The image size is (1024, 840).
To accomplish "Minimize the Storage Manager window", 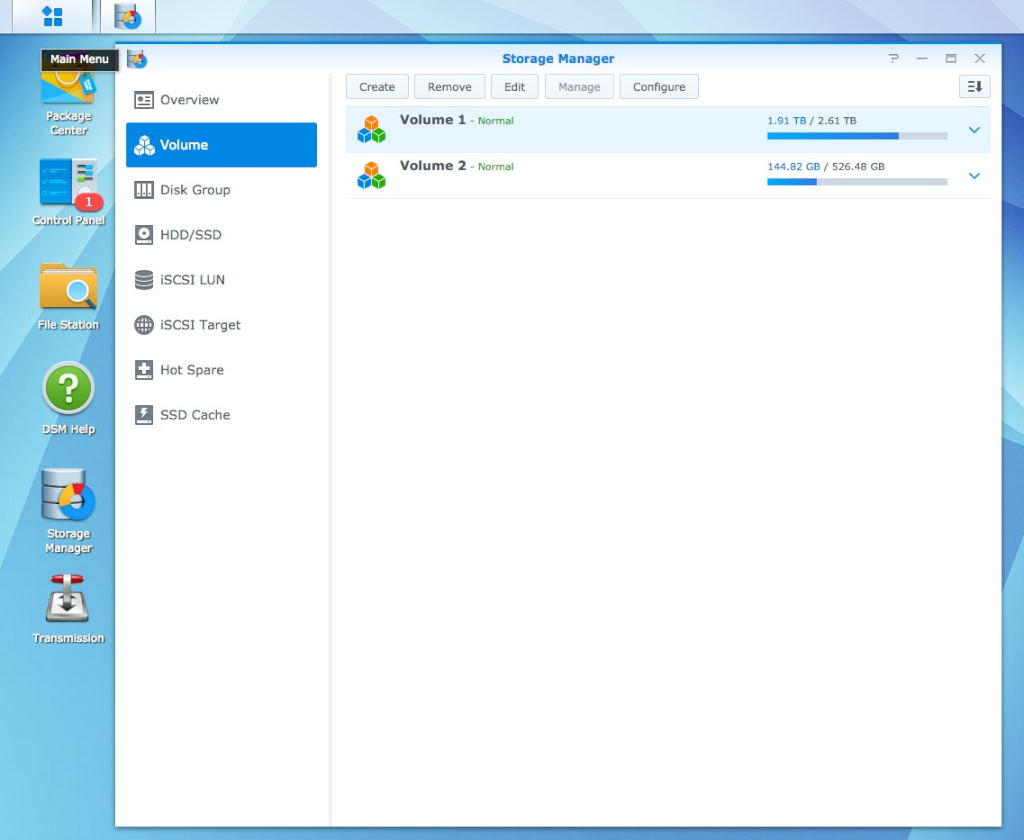I will coord(922,58).
